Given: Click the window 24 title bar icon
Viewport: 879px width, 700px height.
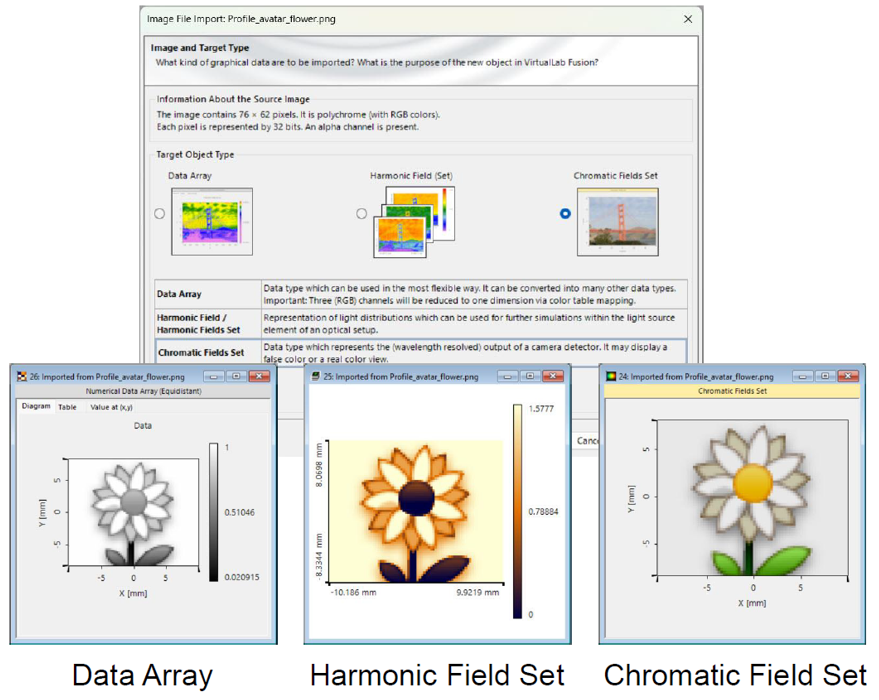Looking at the screenshot, I should point(611,376).
